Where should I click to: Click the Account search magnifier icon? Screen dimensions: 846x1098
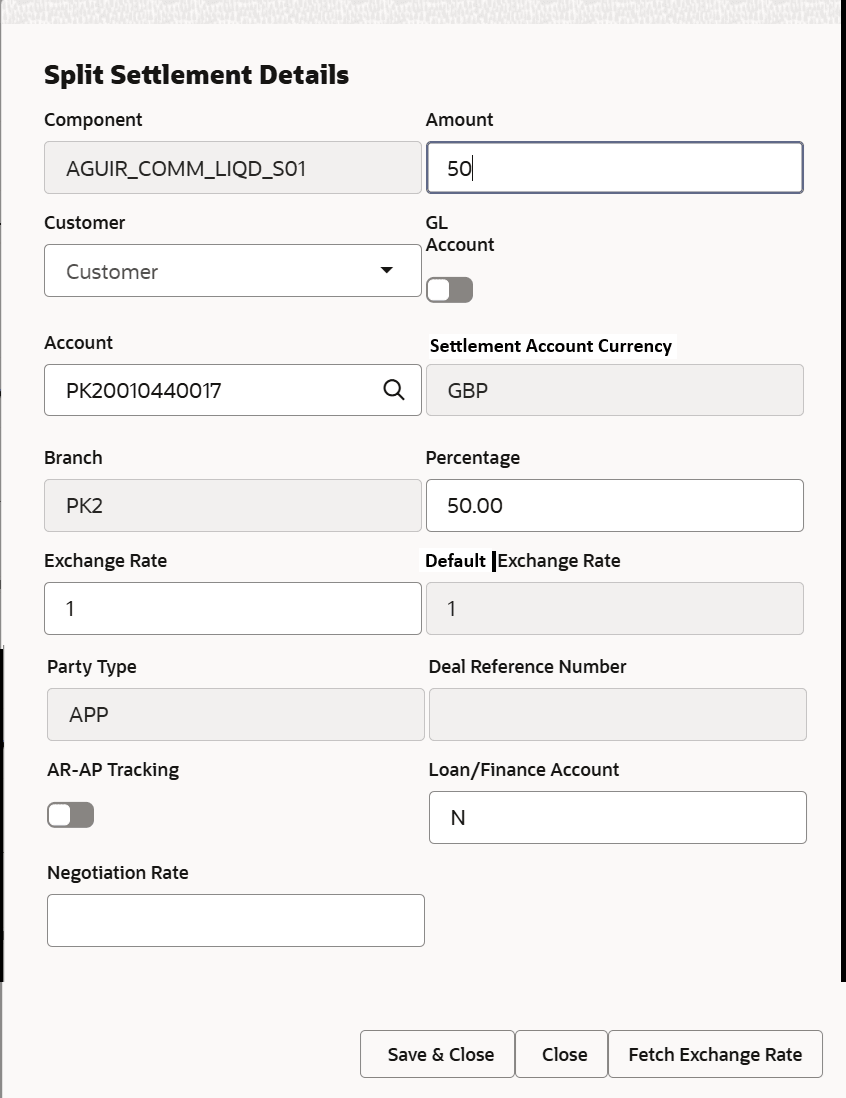[394, 390]
